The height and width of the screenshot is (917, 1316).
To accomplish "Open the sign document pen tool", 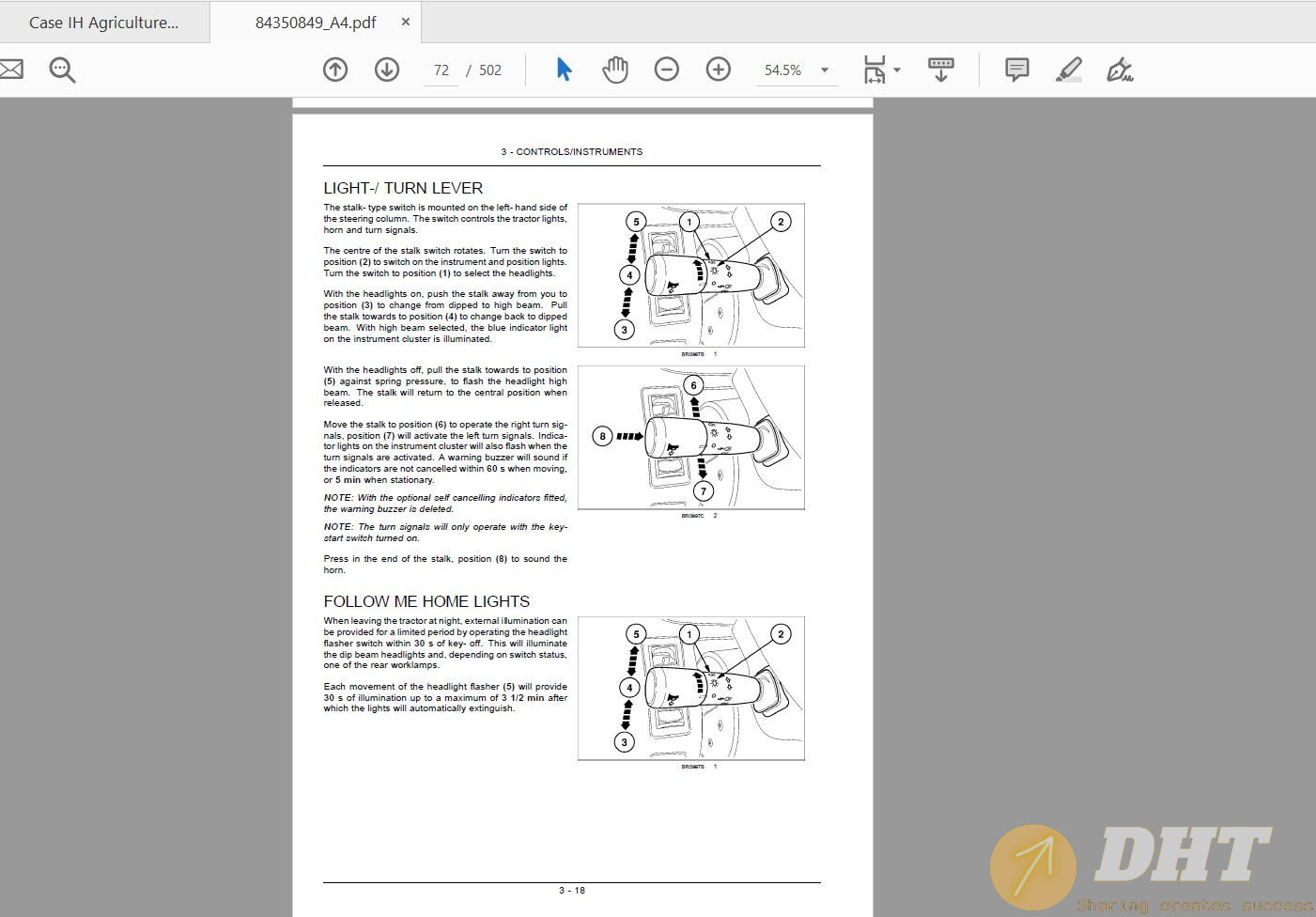I will point(1119,70).
